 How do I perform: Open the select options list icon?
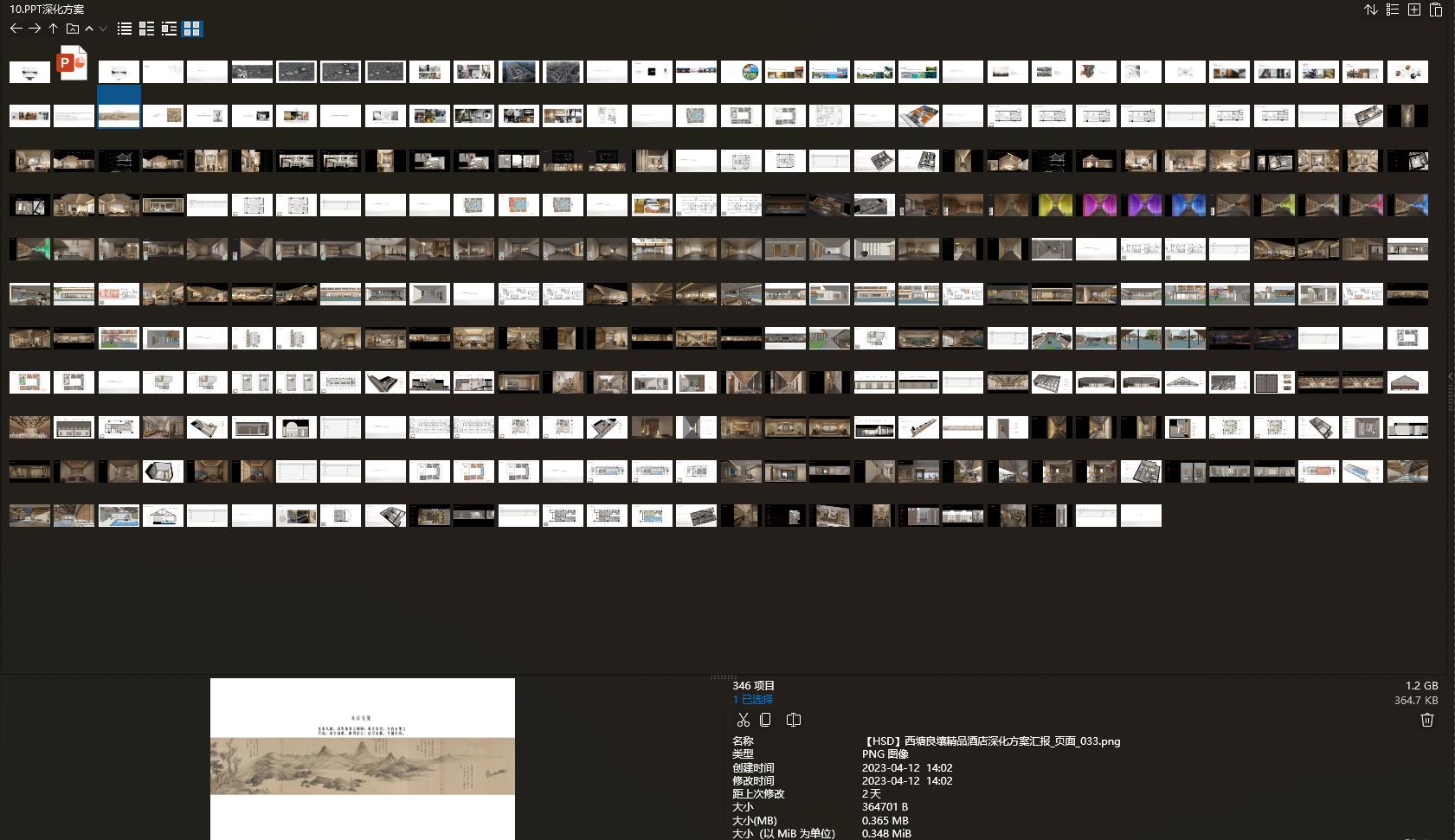(1393, 10)
